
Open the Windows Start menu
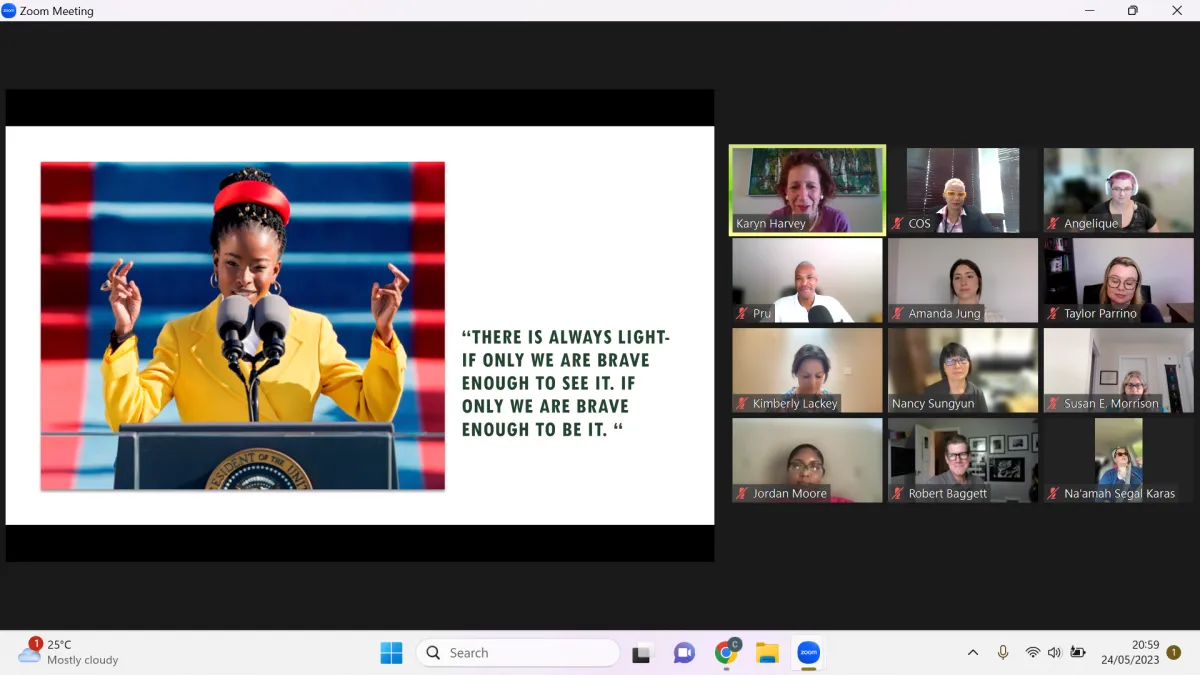(x=391, y=653)
